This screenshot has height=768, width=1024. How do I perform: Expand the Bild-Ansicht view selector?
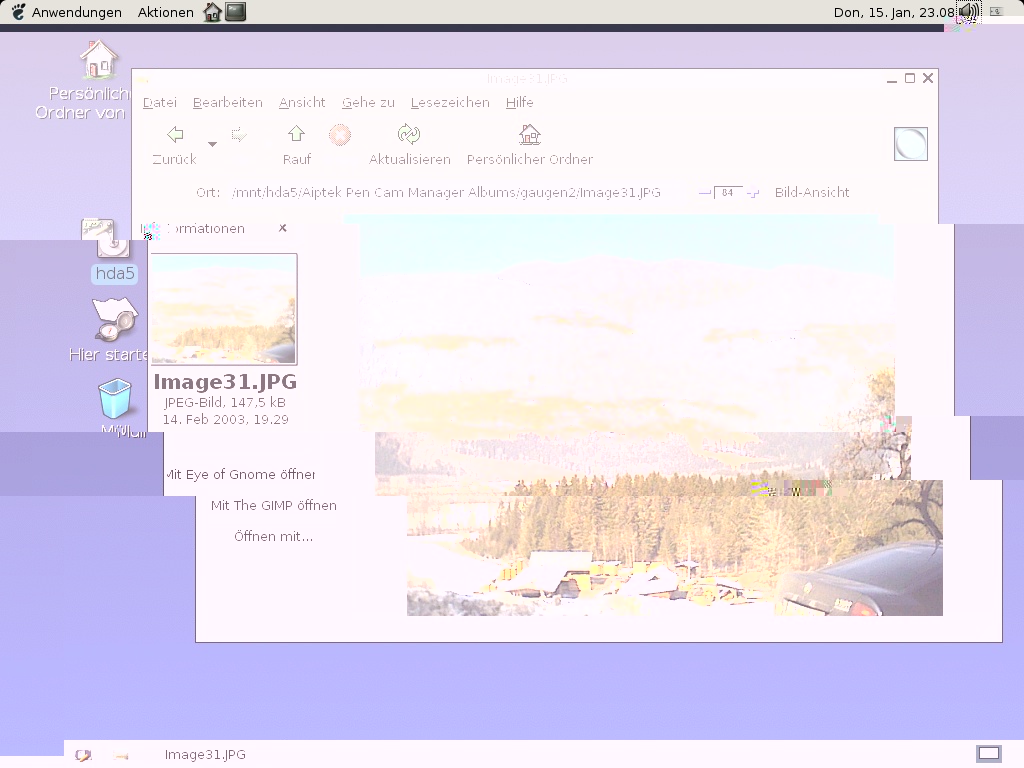click(811, 192)
